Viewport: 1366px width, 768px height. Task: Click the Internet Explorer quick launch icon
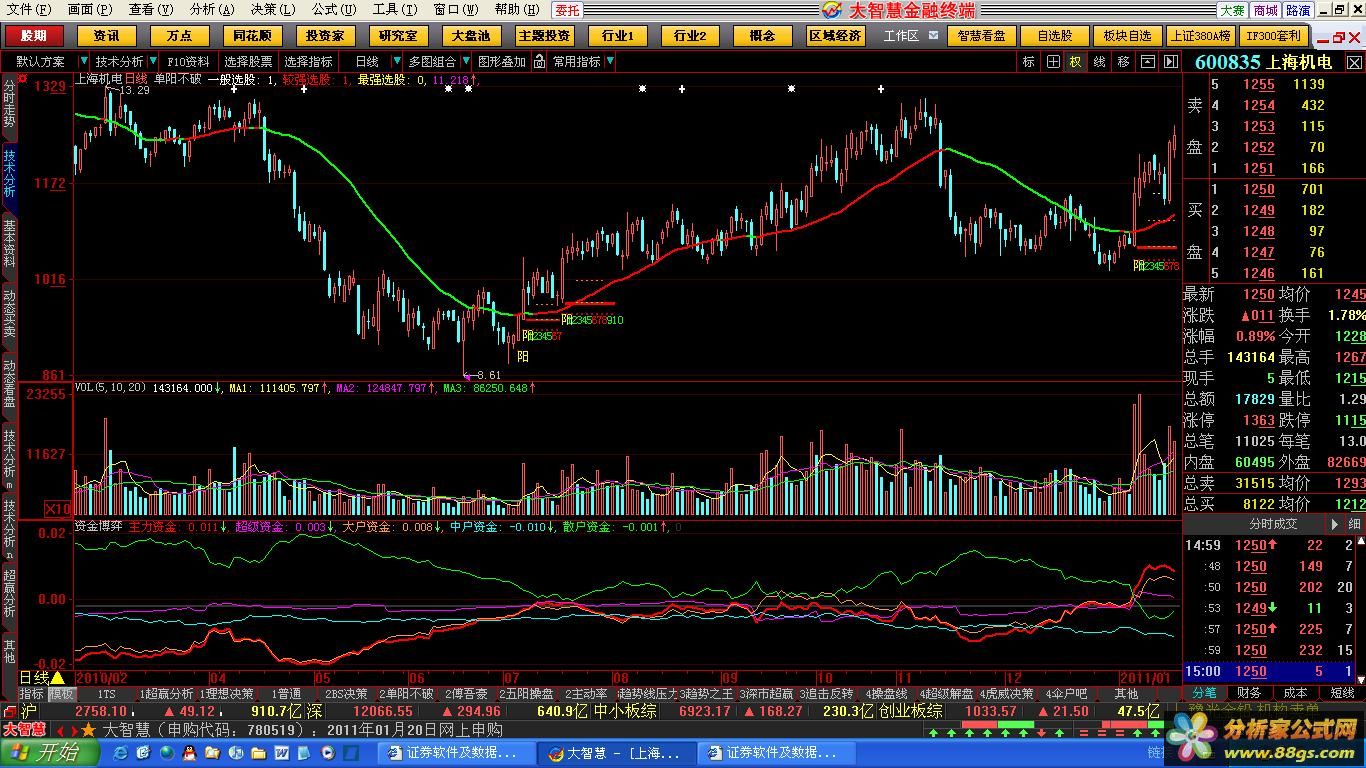(x=121, y=753)
